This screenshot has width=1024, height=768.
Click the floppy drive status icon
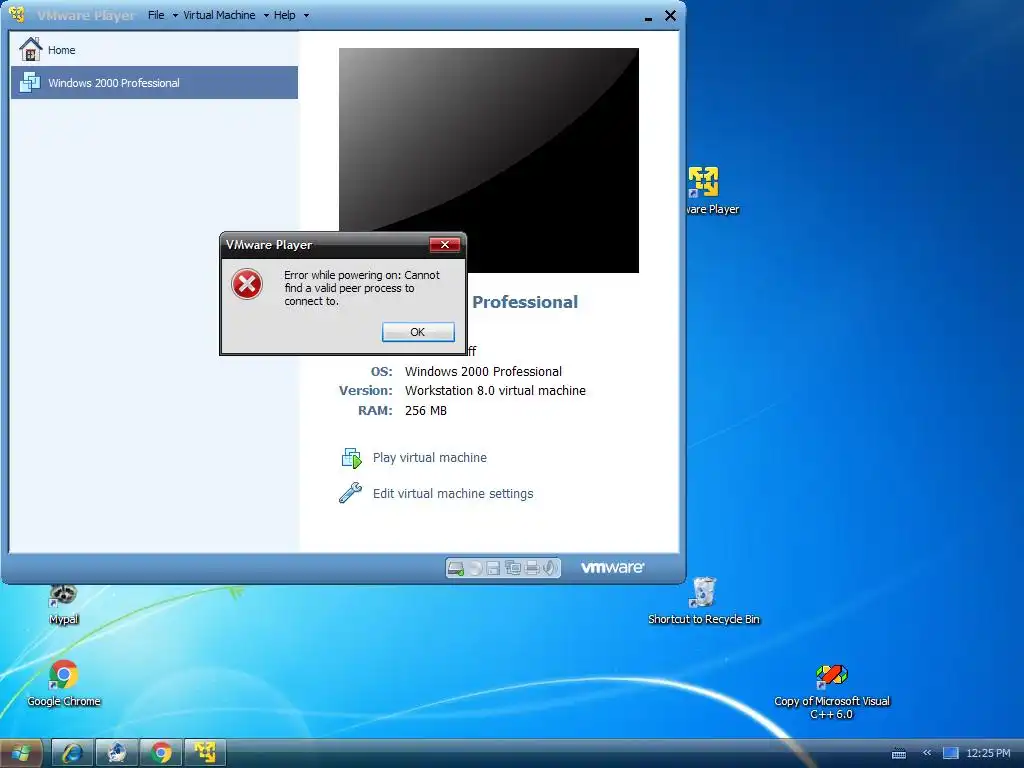pyautogui.click(x=494, y=568)
